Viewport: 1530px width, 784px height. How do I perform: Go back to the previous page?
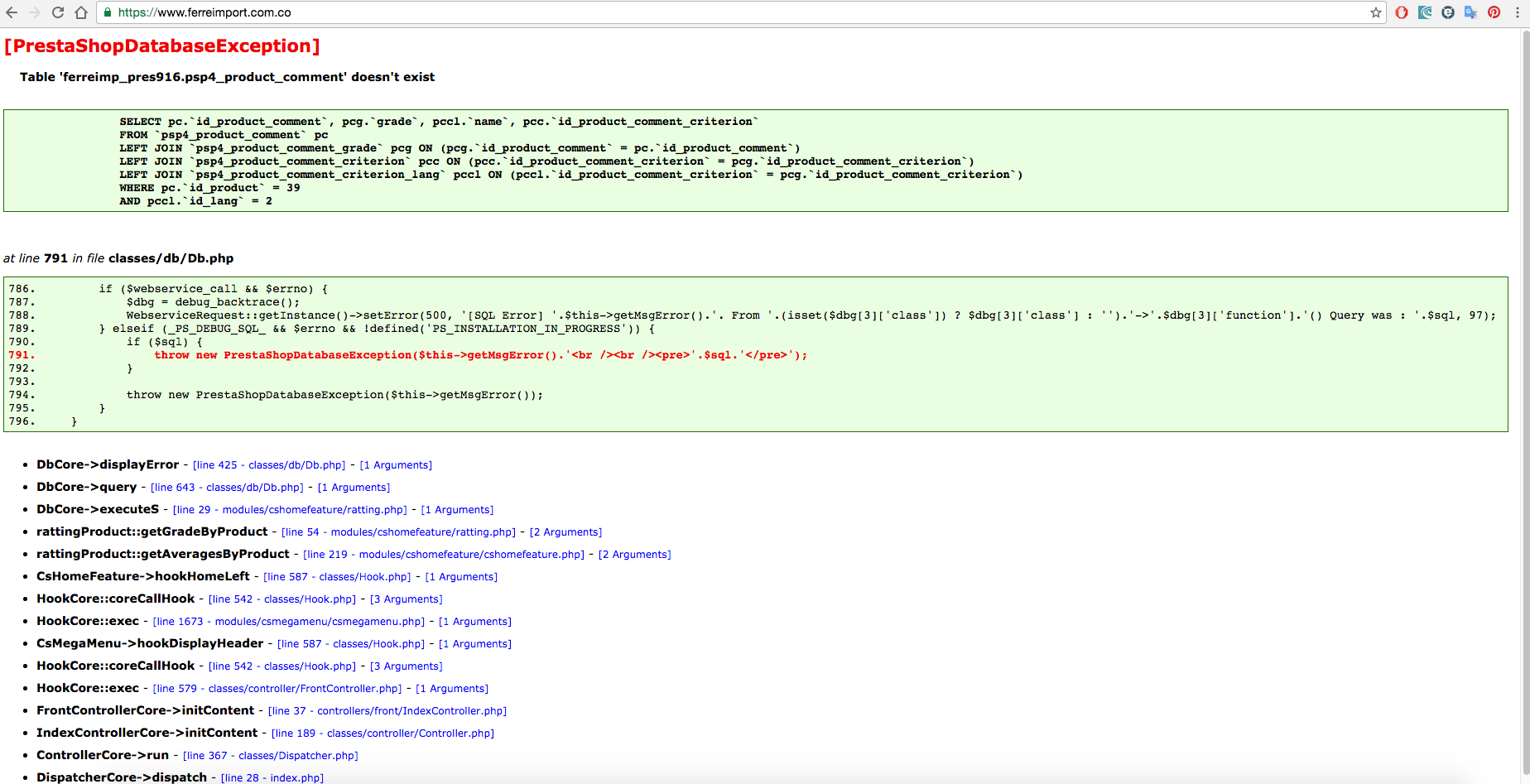(12, 12)
